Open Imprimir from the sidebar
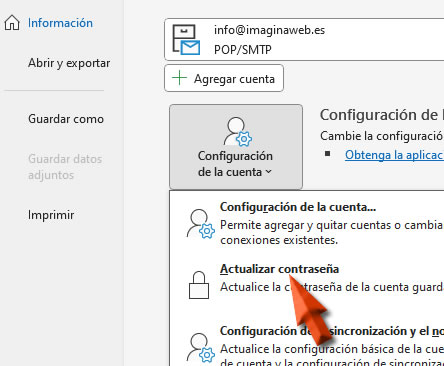The image size is (444, 366). 51,215
